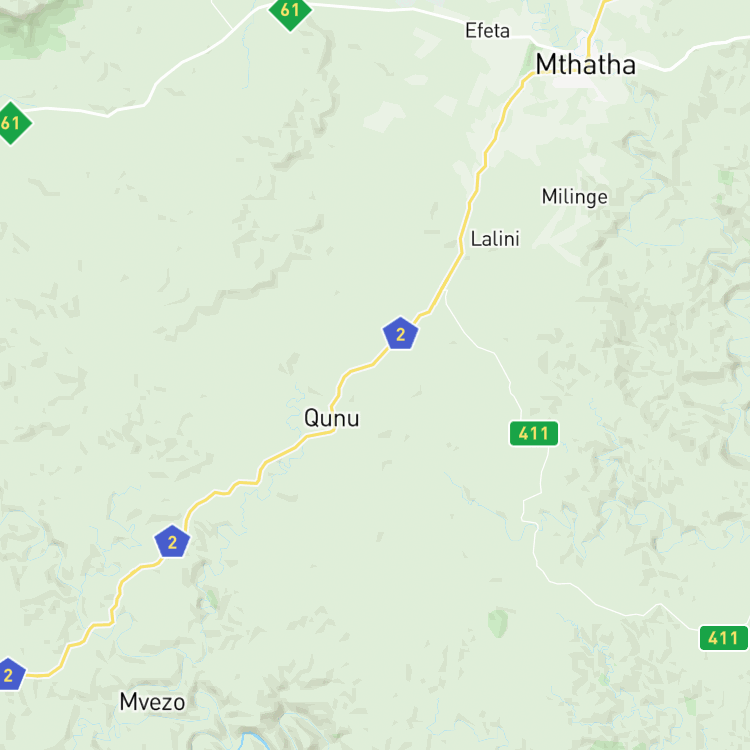Click the Mthatha city label
Screen dimensions: 750x750
tap(585, 64)
